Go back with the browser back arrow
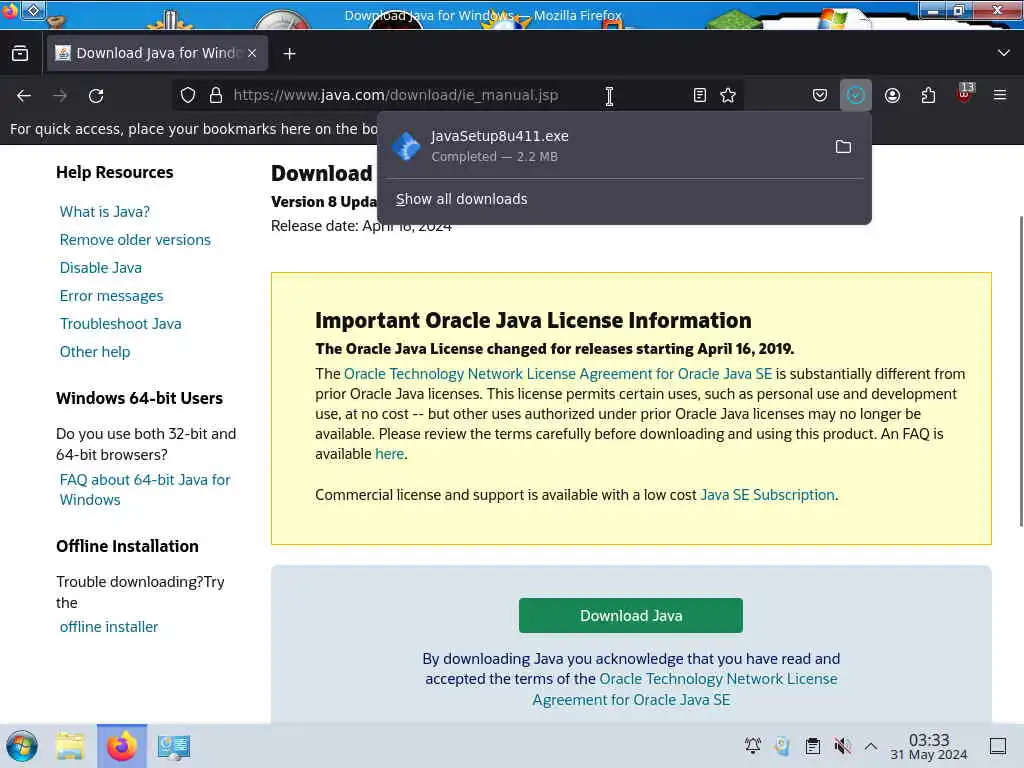Viewport: 1024px width, 768px height. (x=24, y=95)
